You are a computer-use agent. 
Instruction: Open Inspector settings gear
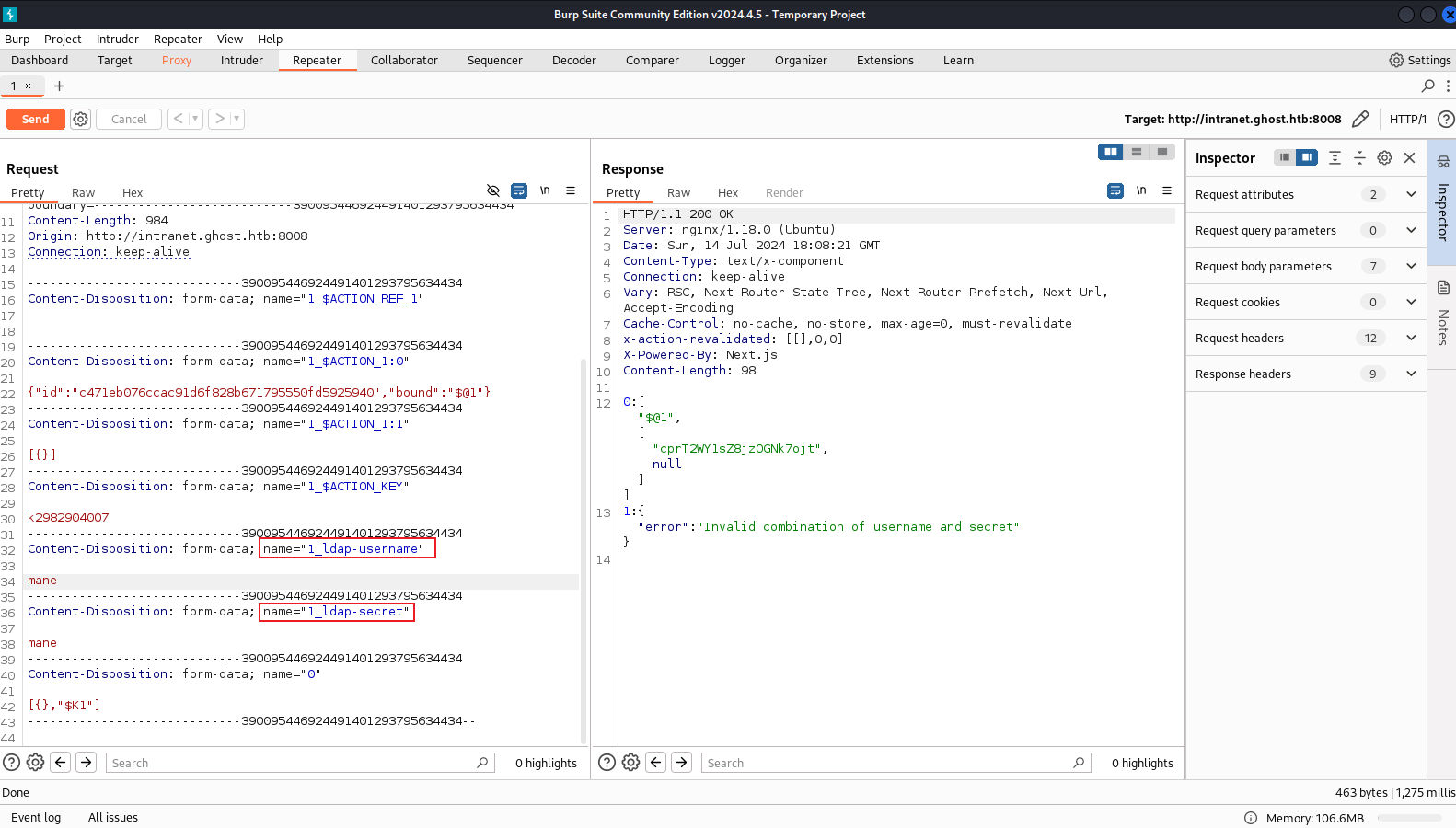point(1384,157)
